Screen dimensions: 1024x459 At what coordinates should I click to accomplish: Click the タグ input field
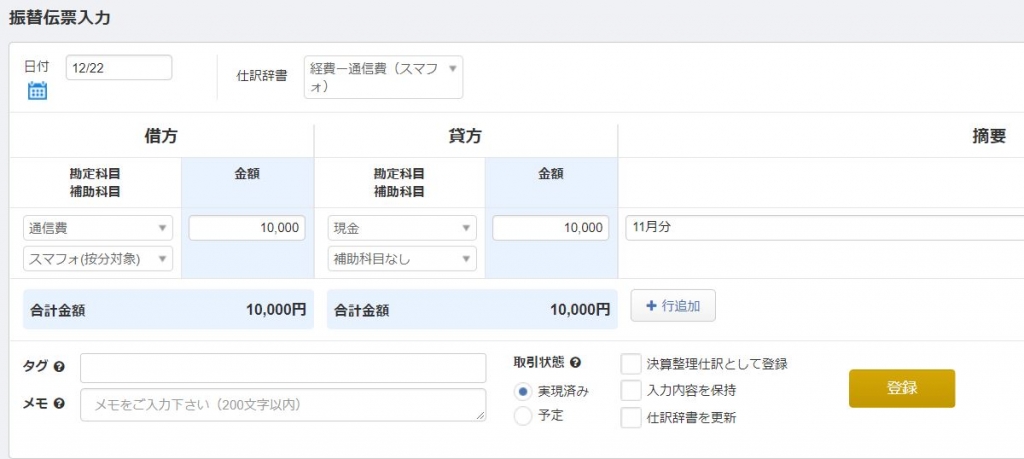[x=283, y=368]
